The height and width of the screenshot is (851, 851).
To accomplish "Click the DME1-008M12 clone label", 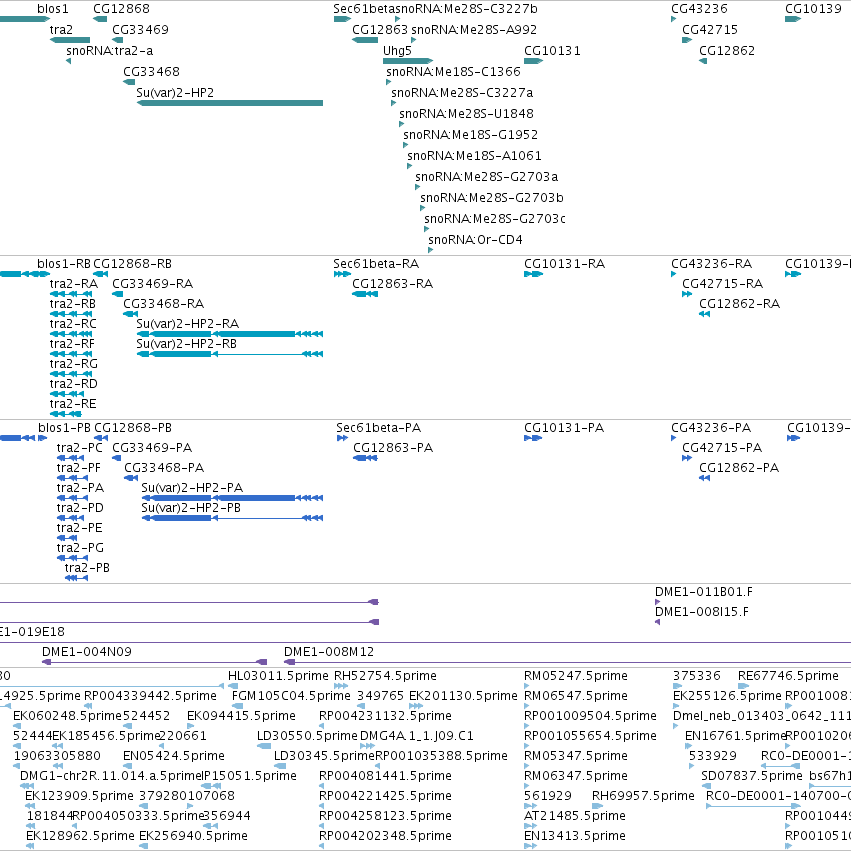I will click(329, 652).
